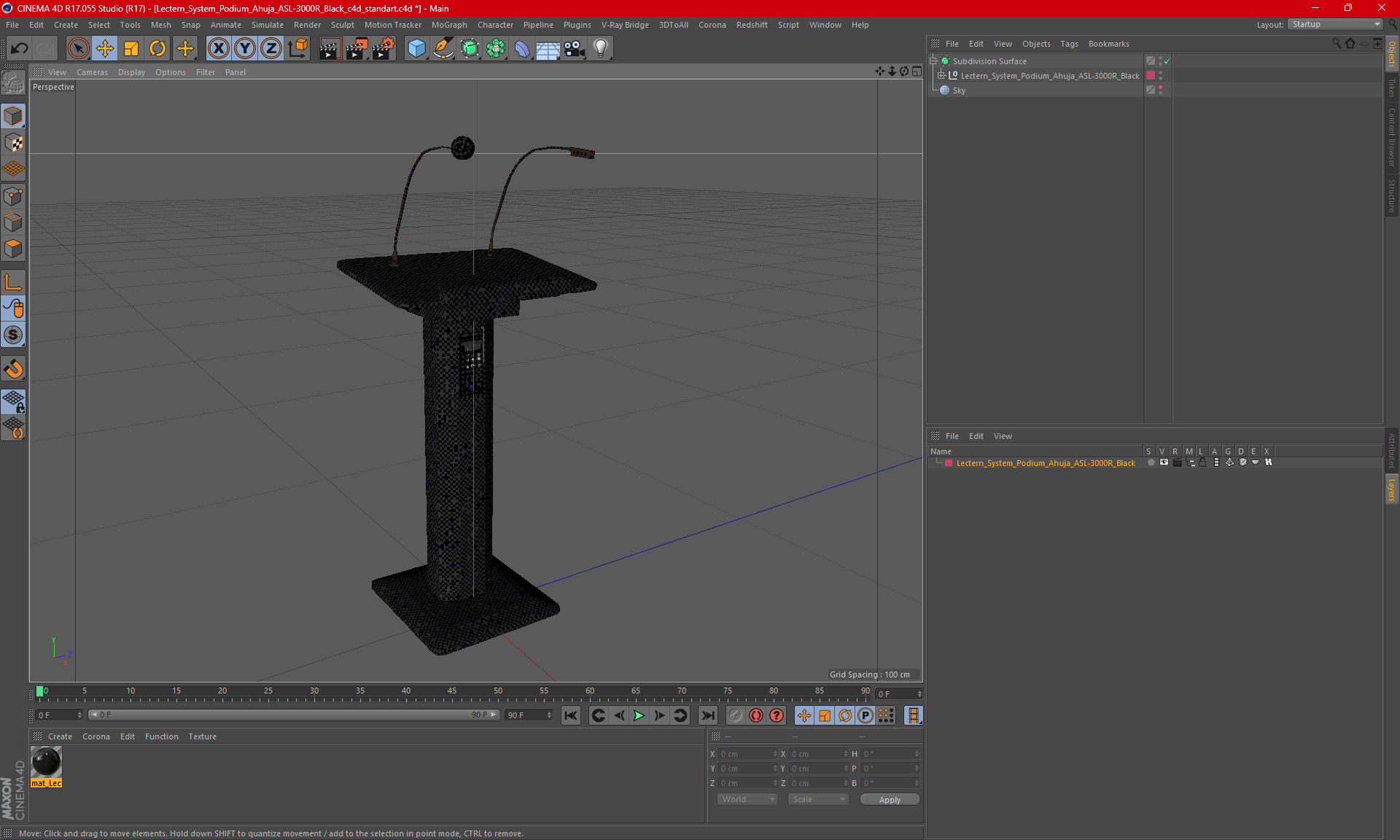Add a Cube primitive object
Viewport: 1400px width, 840px height.
click(416, 48)
